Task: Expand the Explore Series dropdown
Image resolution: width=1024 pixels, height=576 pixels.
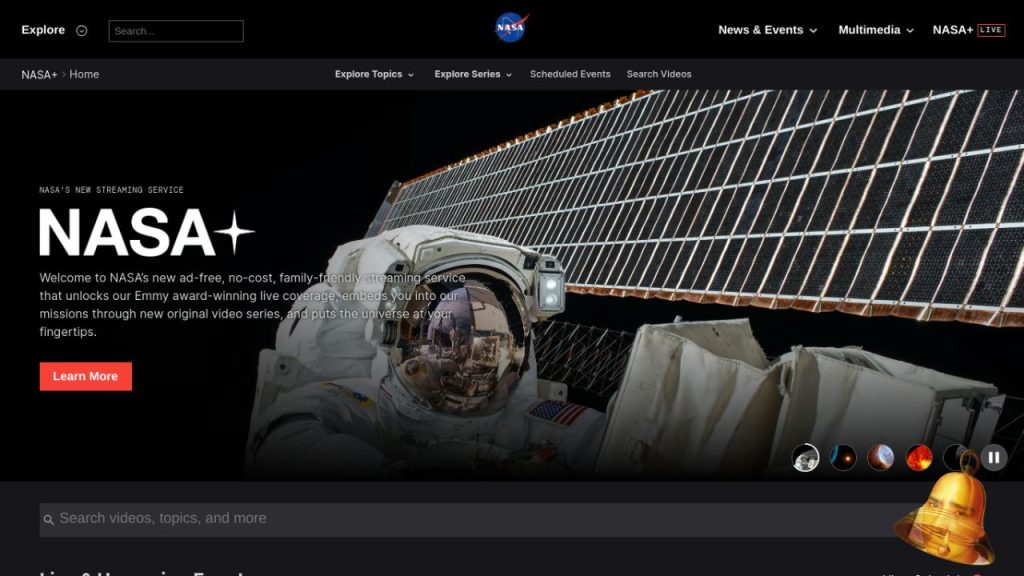Action: click(x=473, y=74)
